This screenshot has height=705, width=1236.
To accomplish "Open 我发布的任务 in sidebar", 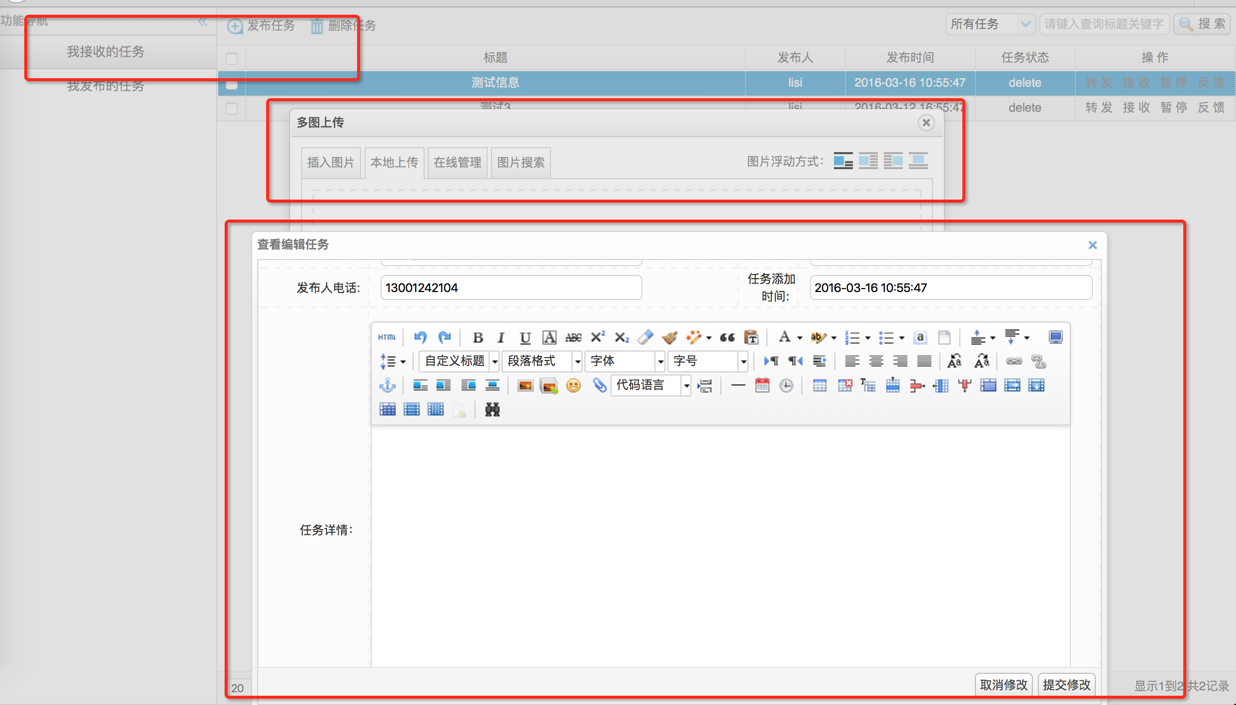I will (x=106, y=86).
